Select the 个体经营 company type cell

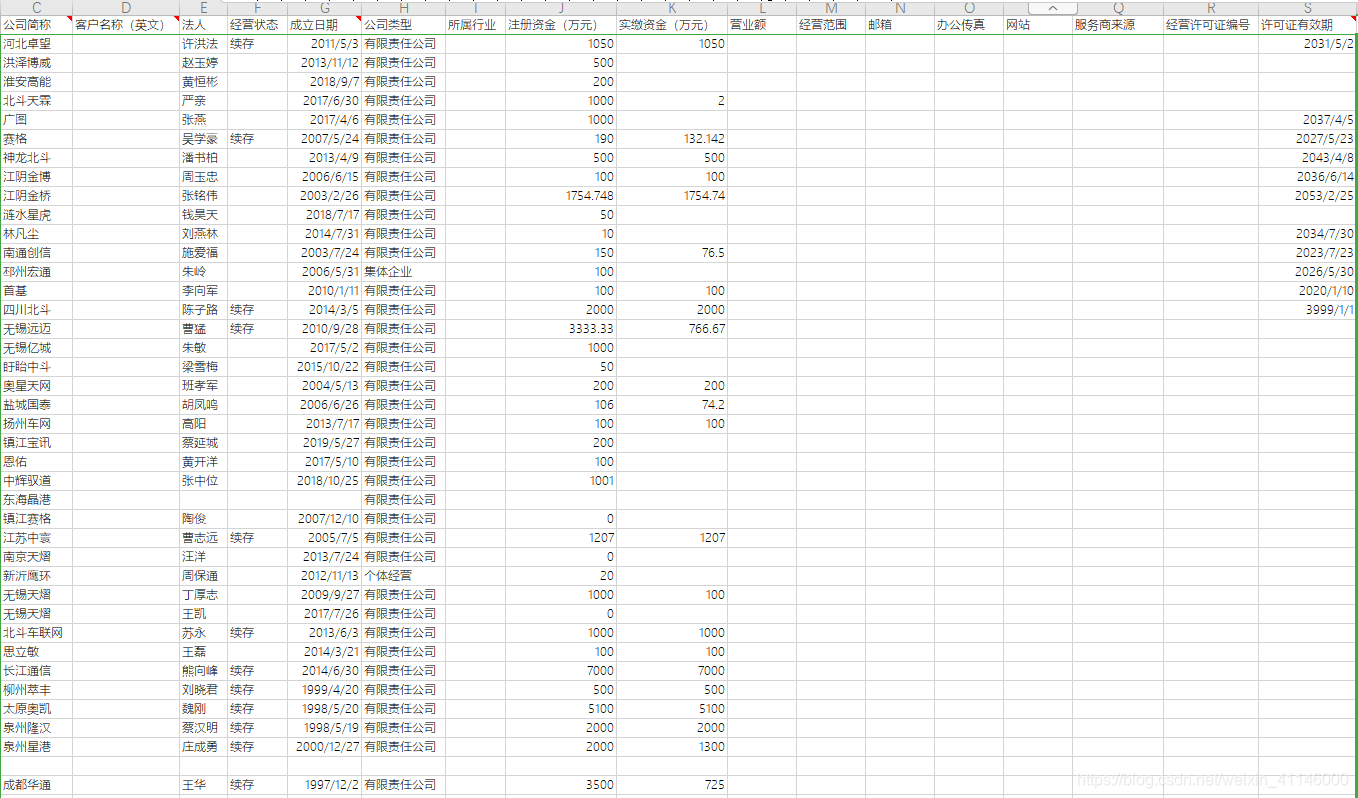(402, 575)
